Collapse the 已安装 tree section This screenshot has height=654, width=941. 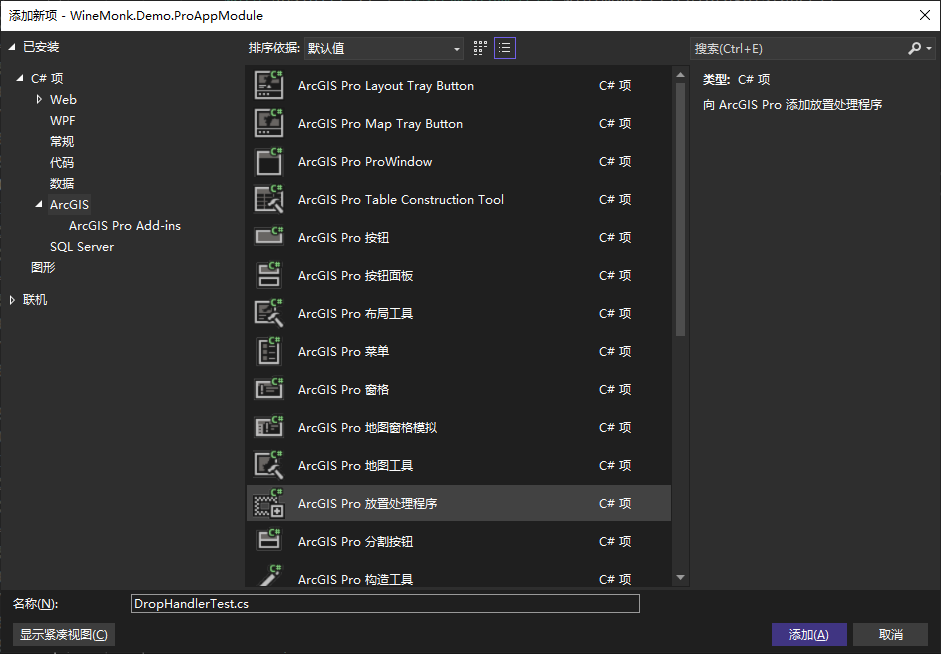click(x=12, y=47)
